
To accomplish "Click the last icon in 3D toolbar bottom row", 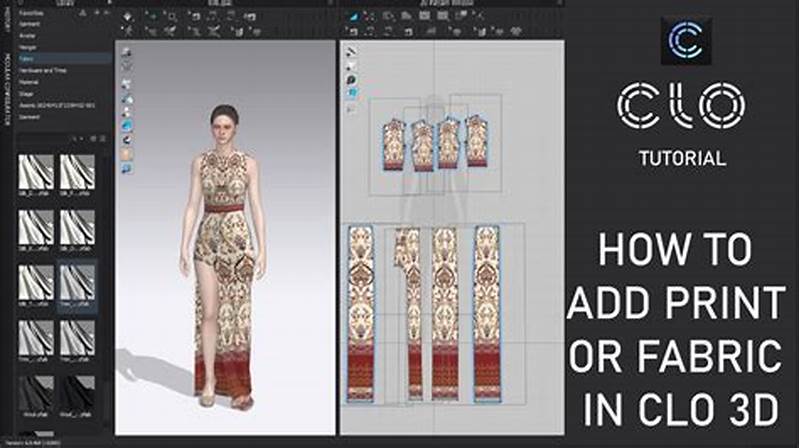I will click(255, 32).
